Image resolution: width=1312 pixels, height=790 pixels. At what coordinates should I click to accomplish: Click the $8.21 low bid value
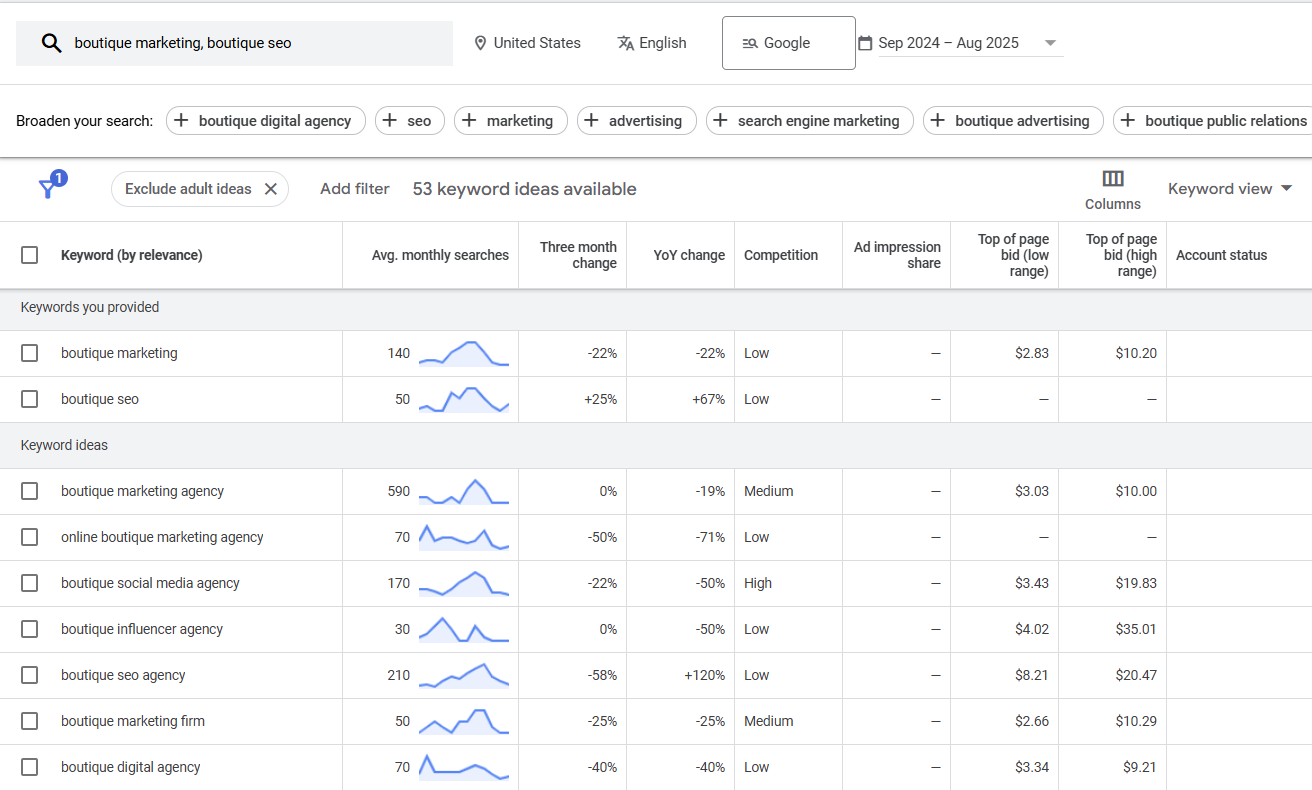coord(1032,675)
